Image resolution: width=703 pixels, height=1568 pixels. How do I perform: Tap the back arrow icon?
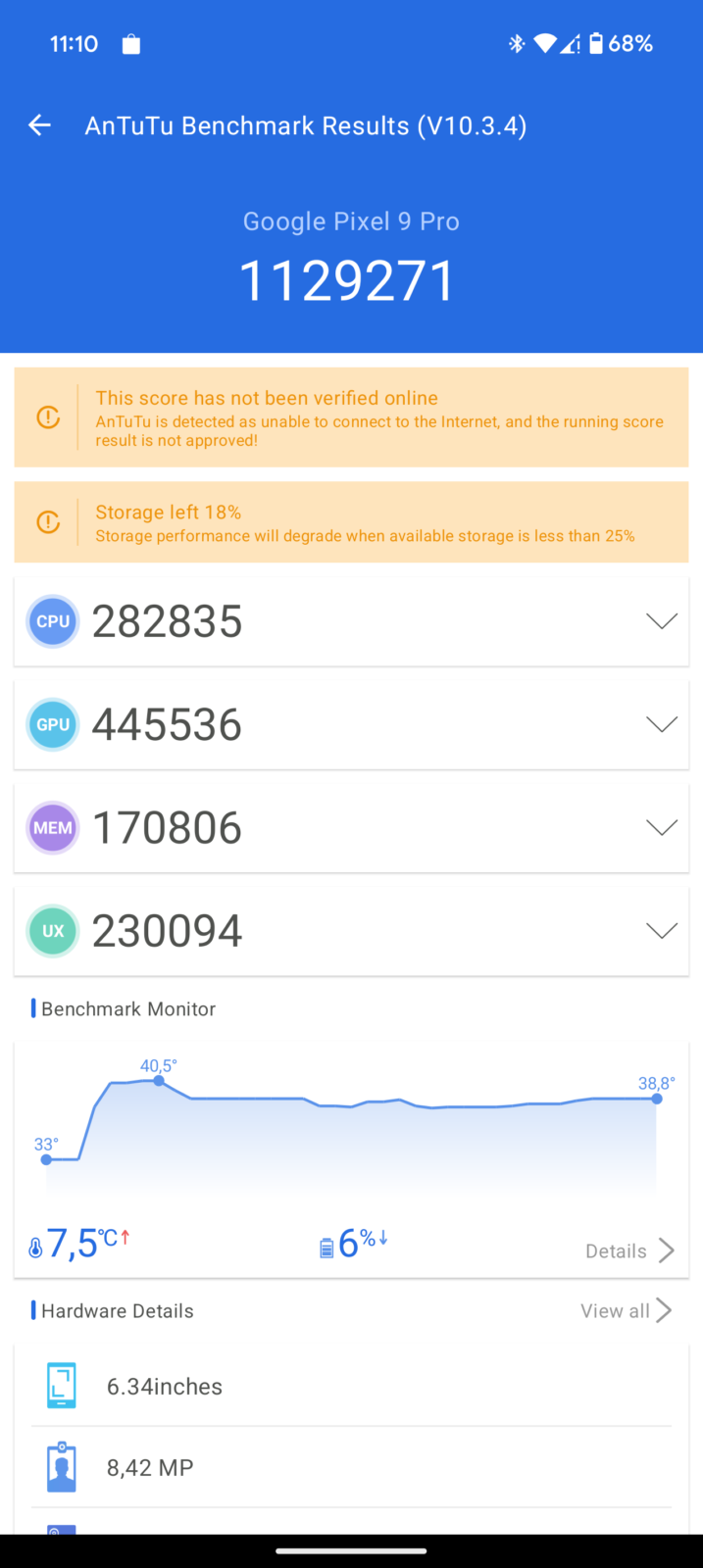(x=39, y=125)
